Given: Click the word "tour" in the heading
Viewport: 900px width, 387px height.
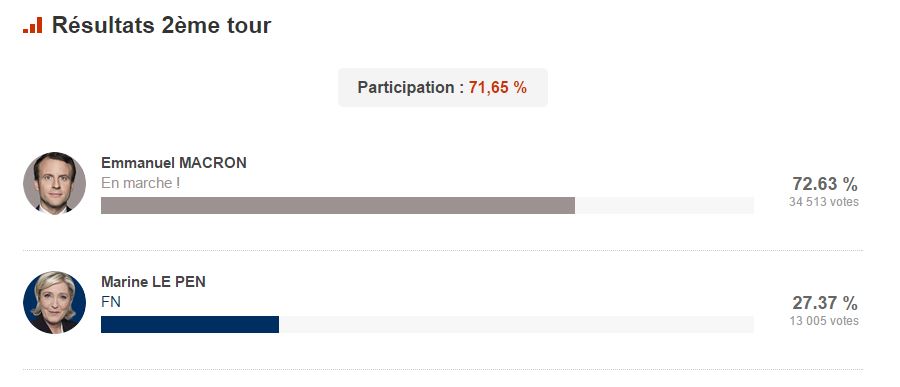Looking at the screenshot, I should click(x=249, y=26).
